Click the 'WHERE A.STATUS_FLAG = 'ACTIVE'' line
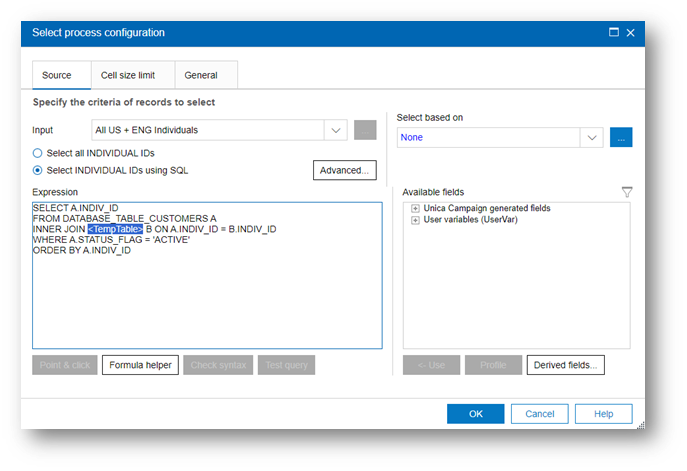The width and height of the screenshot is (687, 471). pos(112,240)
